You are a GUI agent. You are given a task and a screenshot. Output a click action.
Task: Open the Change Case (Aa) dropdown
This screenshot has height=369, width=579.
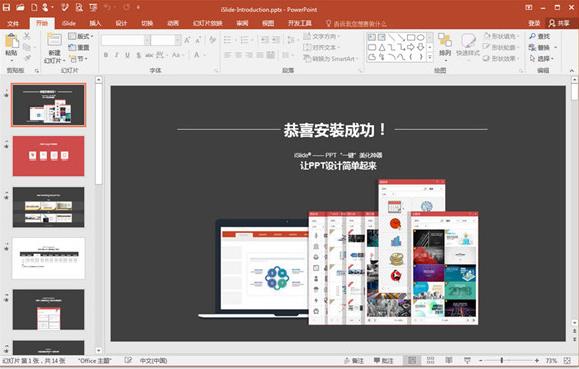(x=177, y=55)
